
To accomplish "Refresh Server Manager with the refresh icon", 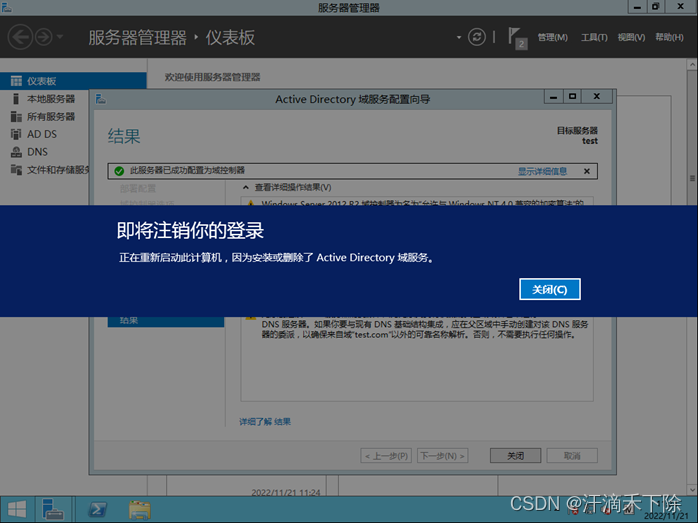I will point(477,37).
